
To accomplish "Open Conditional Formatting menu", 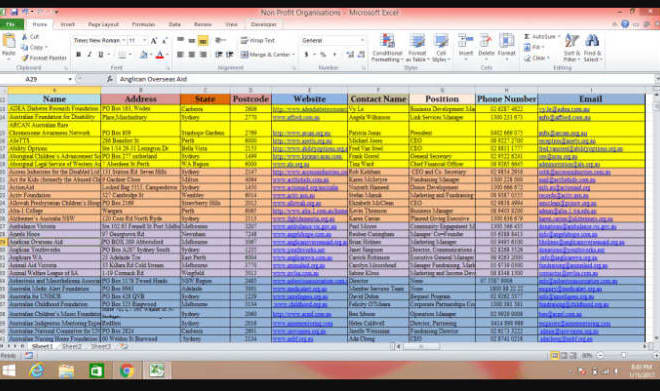I will click(x=387, y=48).
